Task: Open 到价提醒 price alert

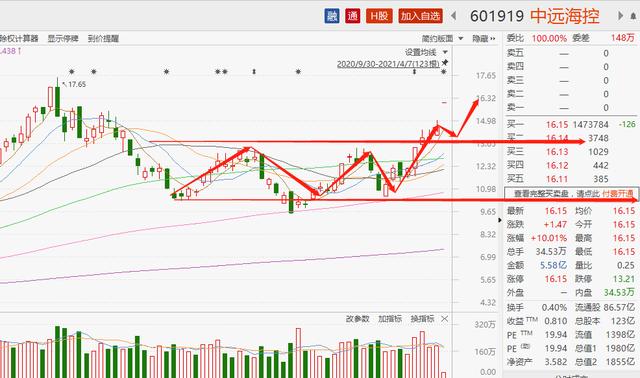Action: (103, 39)
